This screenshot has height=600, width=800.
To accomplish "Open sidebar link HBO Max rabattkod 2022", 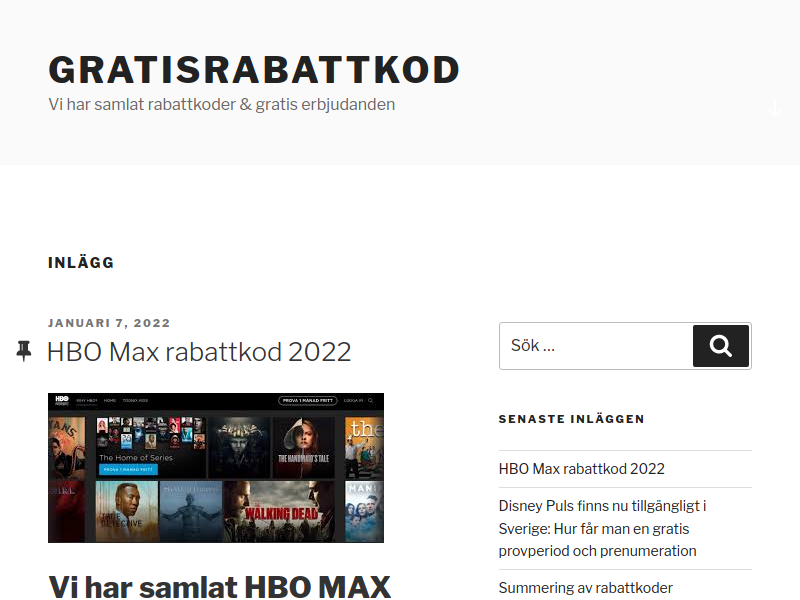I will click(x=582, y=469).
